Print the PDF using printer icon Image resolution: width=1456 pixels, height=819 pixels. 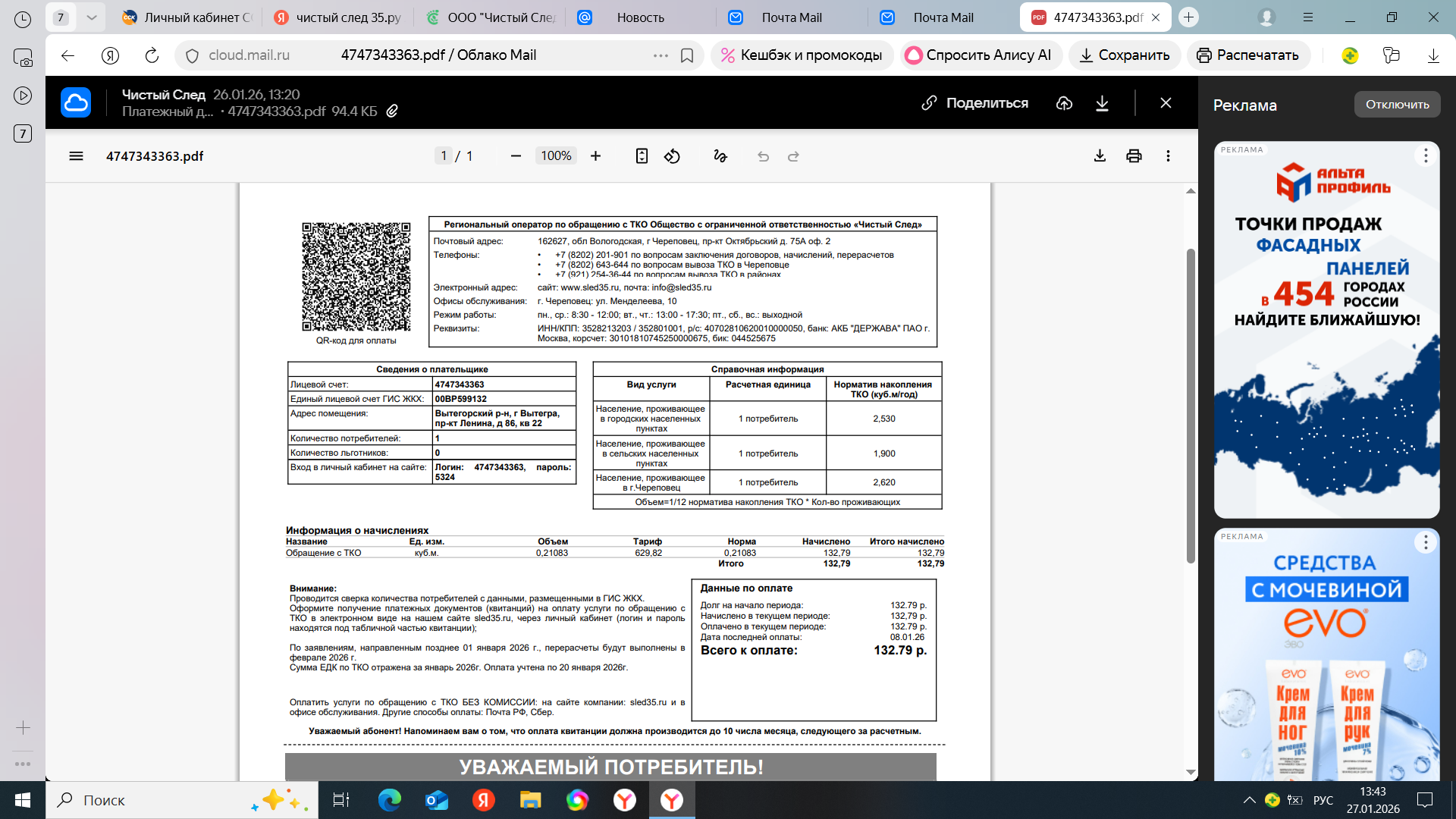point(1134,156)
